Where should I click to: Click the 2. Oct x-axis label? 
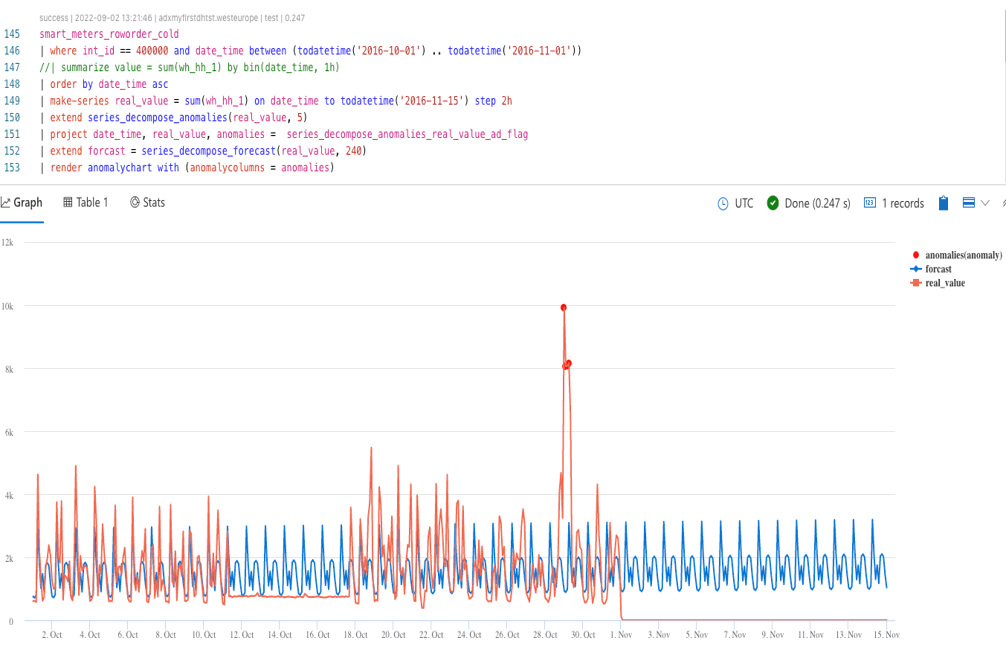click(52, 634)
